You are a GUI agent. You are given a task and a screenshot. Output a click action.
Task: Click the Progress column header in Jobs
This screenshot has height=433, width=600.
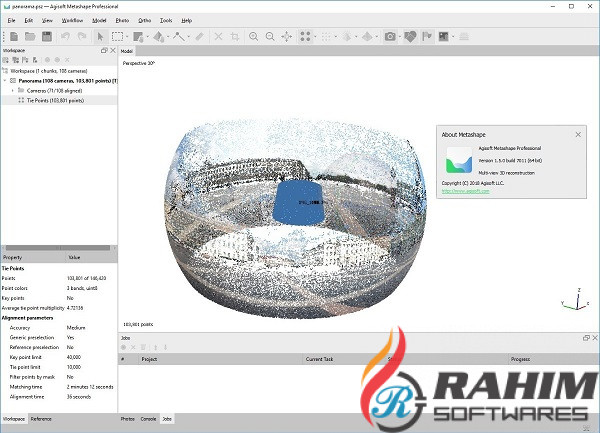click(553, 359)
